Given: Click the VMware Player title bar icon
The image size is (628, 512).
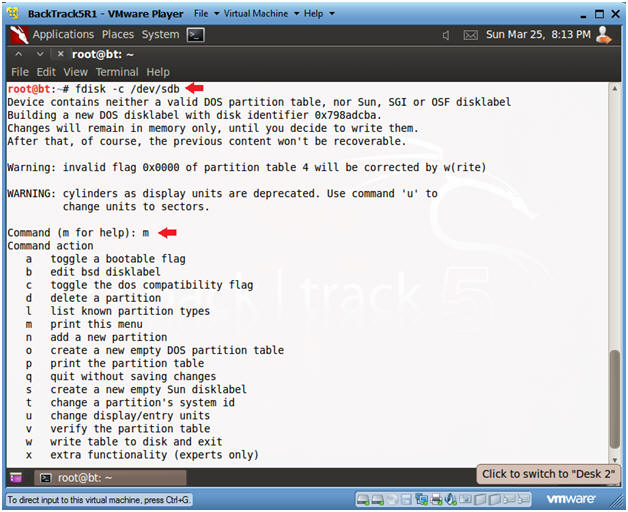Looking at the screenshot, I should (13, 13).
